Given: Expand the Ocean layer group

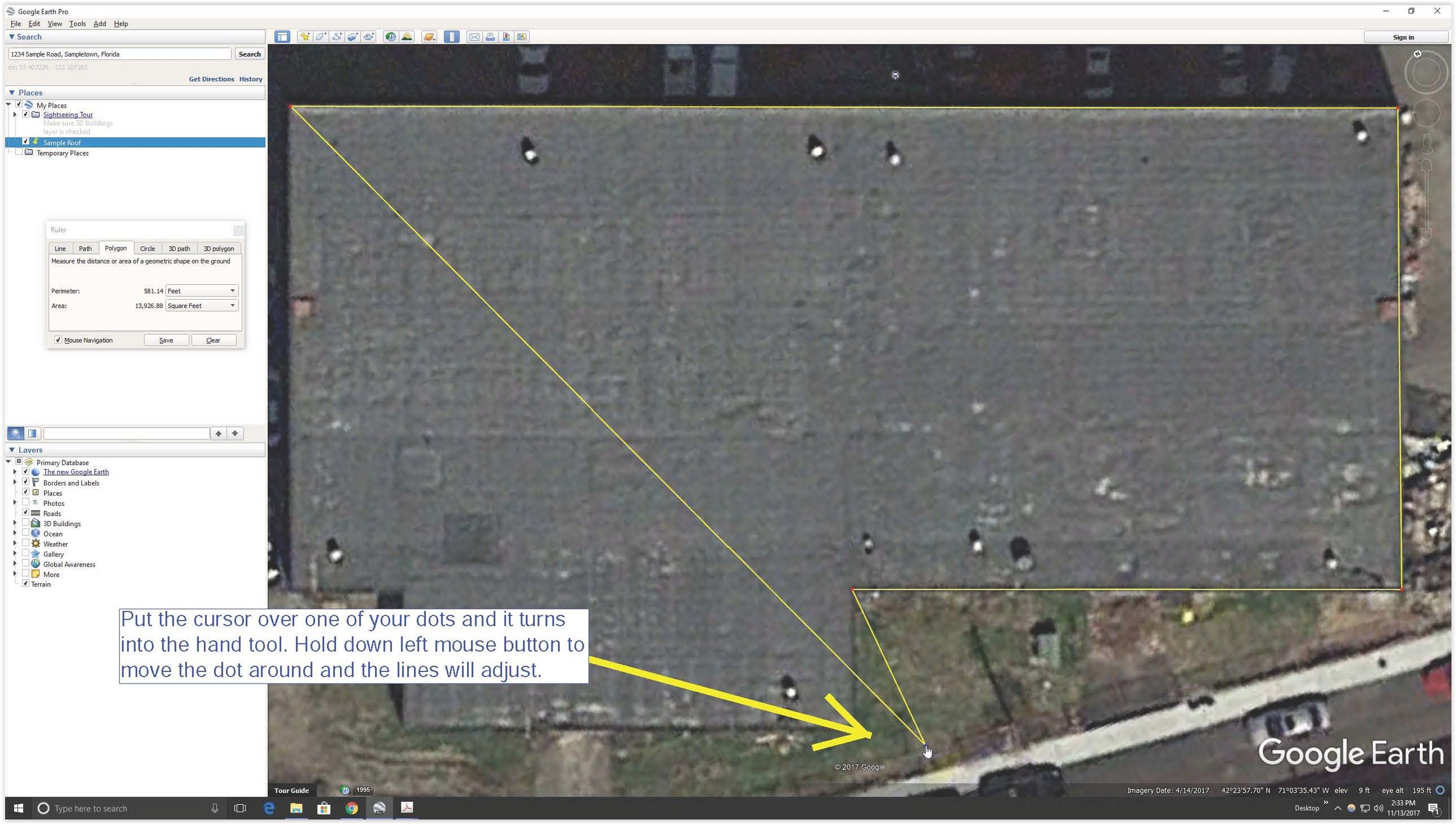Looking at the screenshot, I should (15, 533).
